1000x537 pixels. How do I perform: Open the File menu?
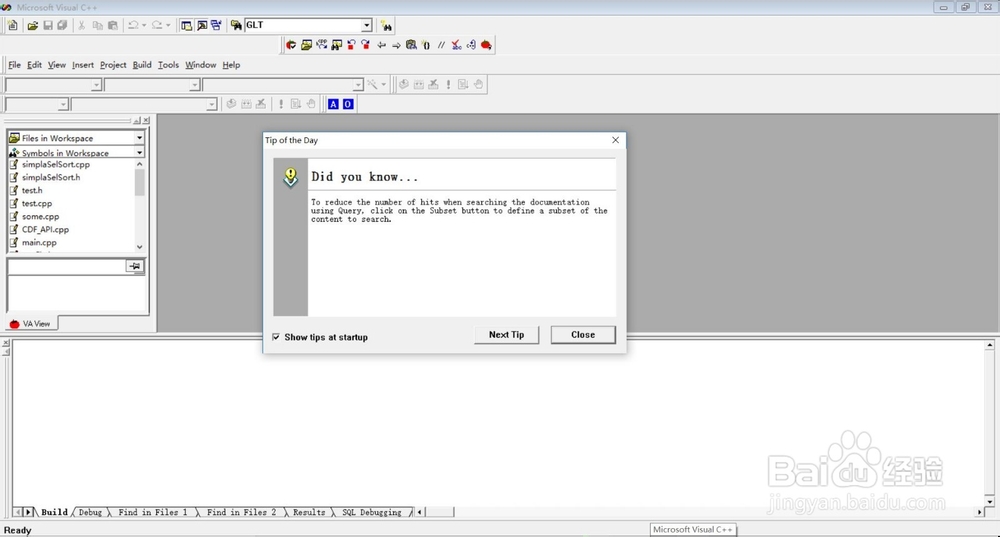click(15, 64)
